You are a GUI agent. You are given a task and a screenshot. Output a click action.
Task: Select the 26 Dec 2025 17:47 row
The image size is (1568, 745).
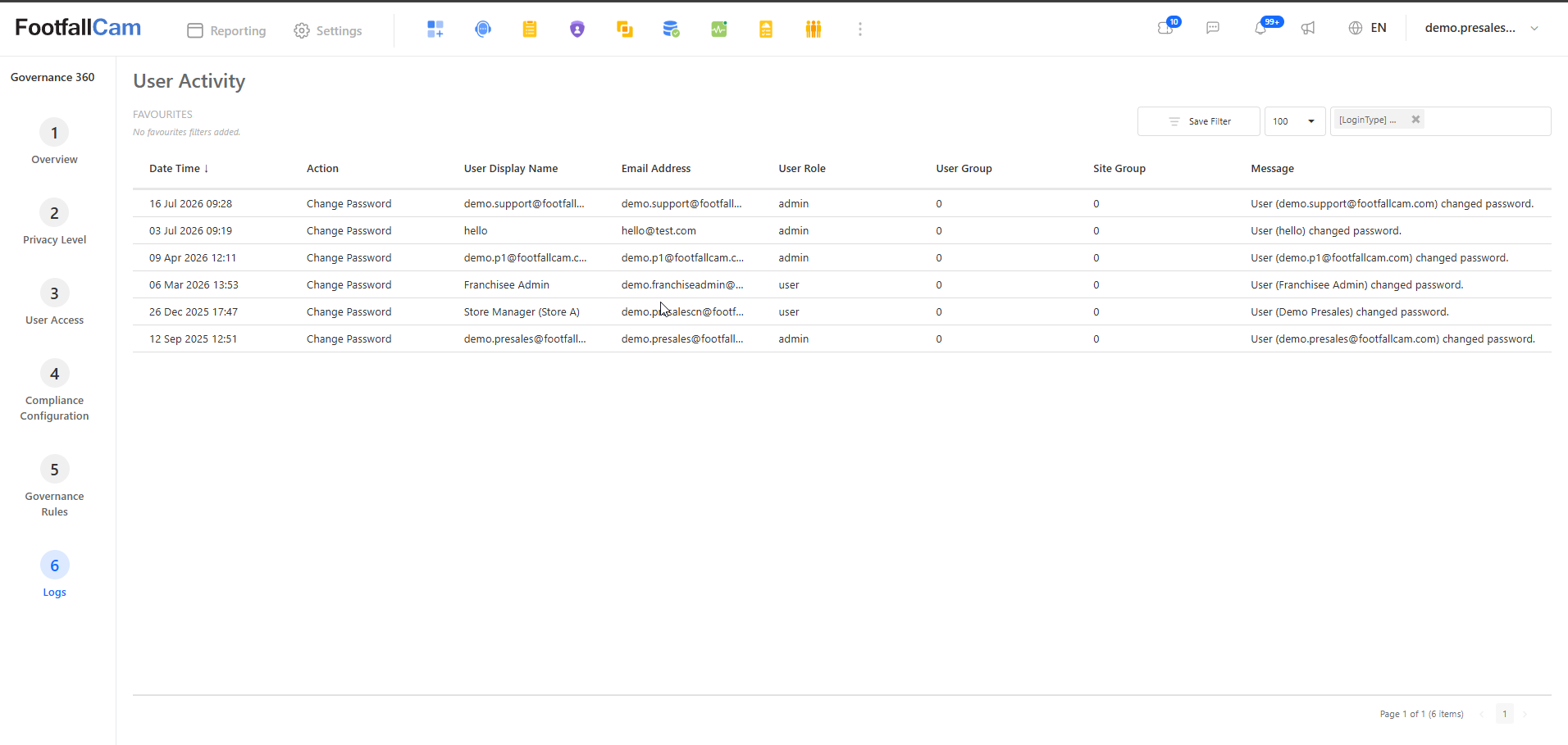841,312
